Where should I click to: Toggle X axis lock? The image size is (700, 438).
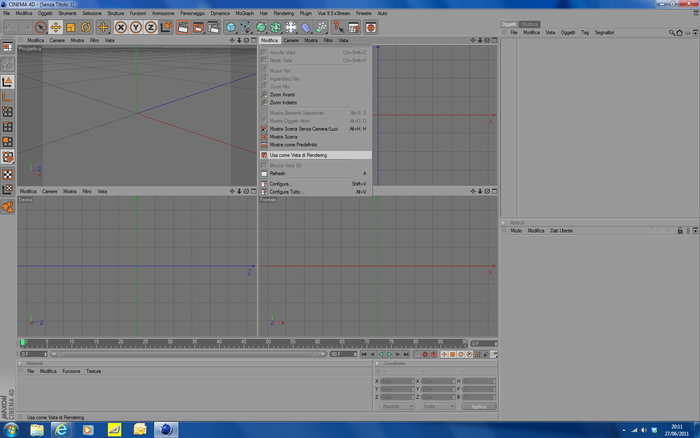pos(121,28)
